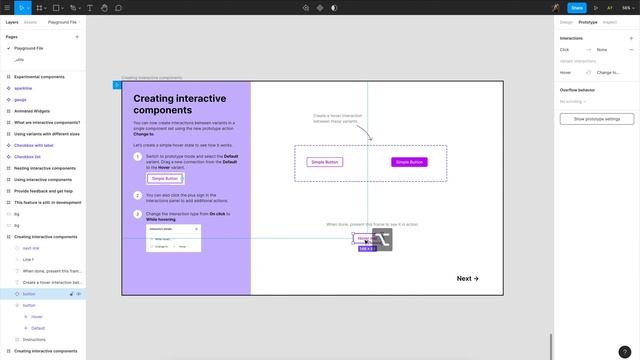Screen dimensions: 640x360
Task: Remove the Click interaction with minus icon
Action: click(631, 49)
